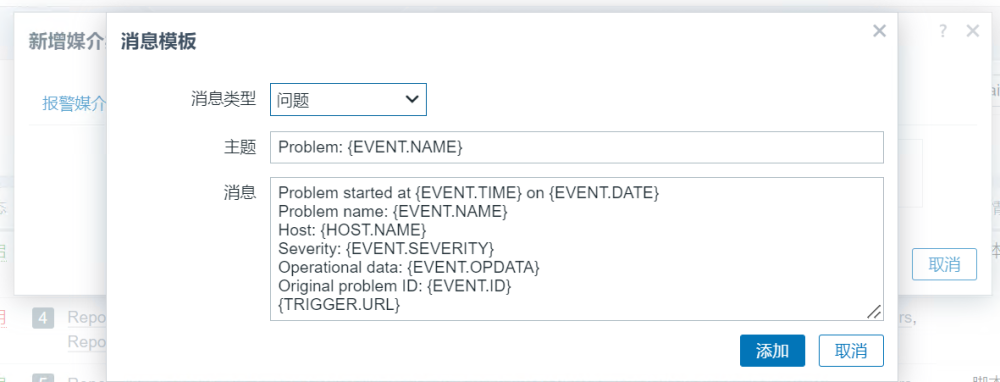Grab the textarea resize handle corner
Viewport: 1000px width, 382px height.
point(874,311)
